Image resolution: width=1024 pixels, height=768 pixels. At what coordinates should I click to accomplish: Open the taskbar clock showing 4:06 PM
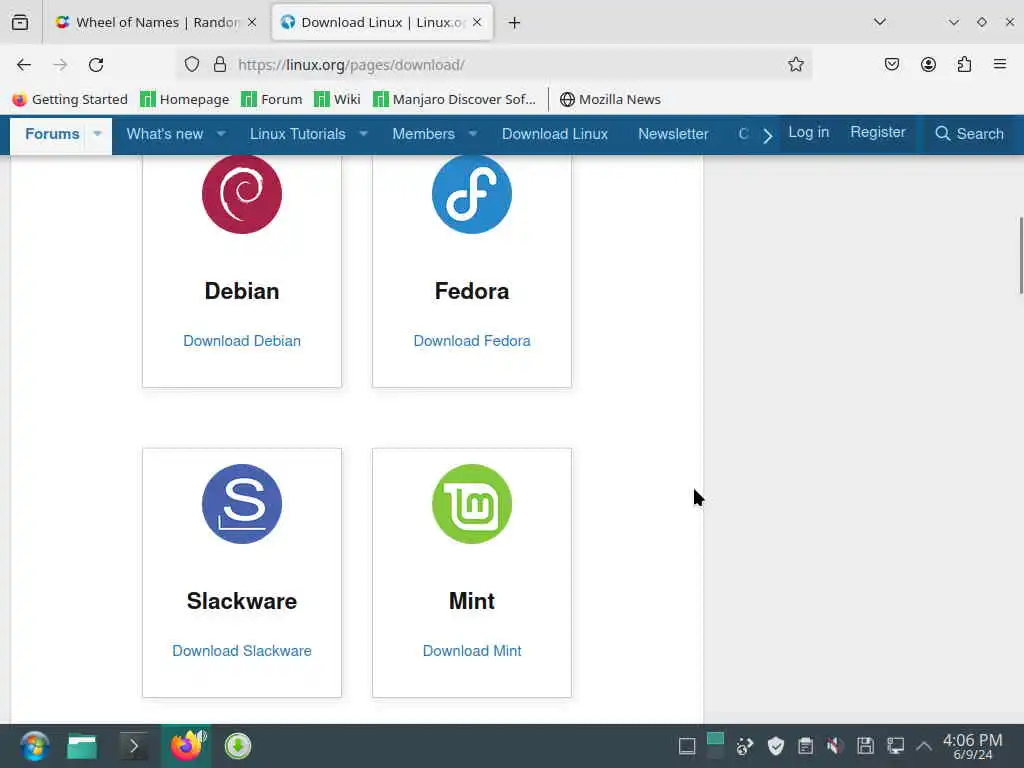[x=972, y=746]
